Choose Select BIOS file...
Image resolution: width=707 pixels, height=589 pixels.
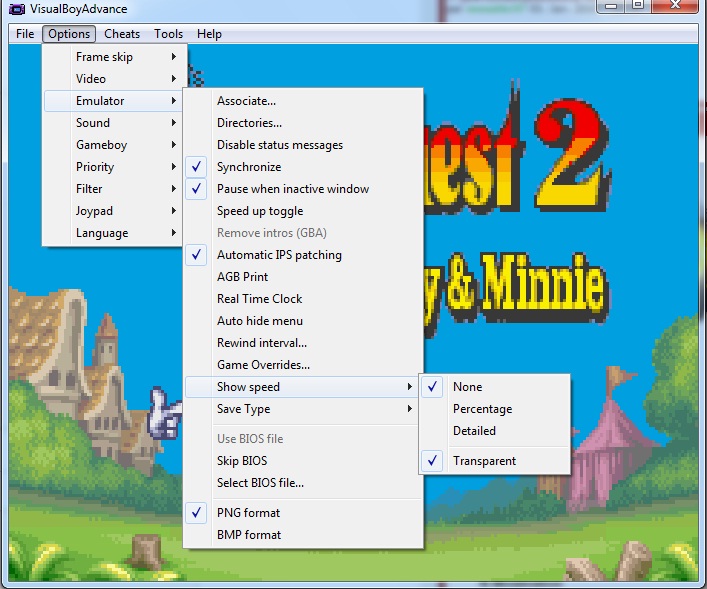click(x=303, y=483)
